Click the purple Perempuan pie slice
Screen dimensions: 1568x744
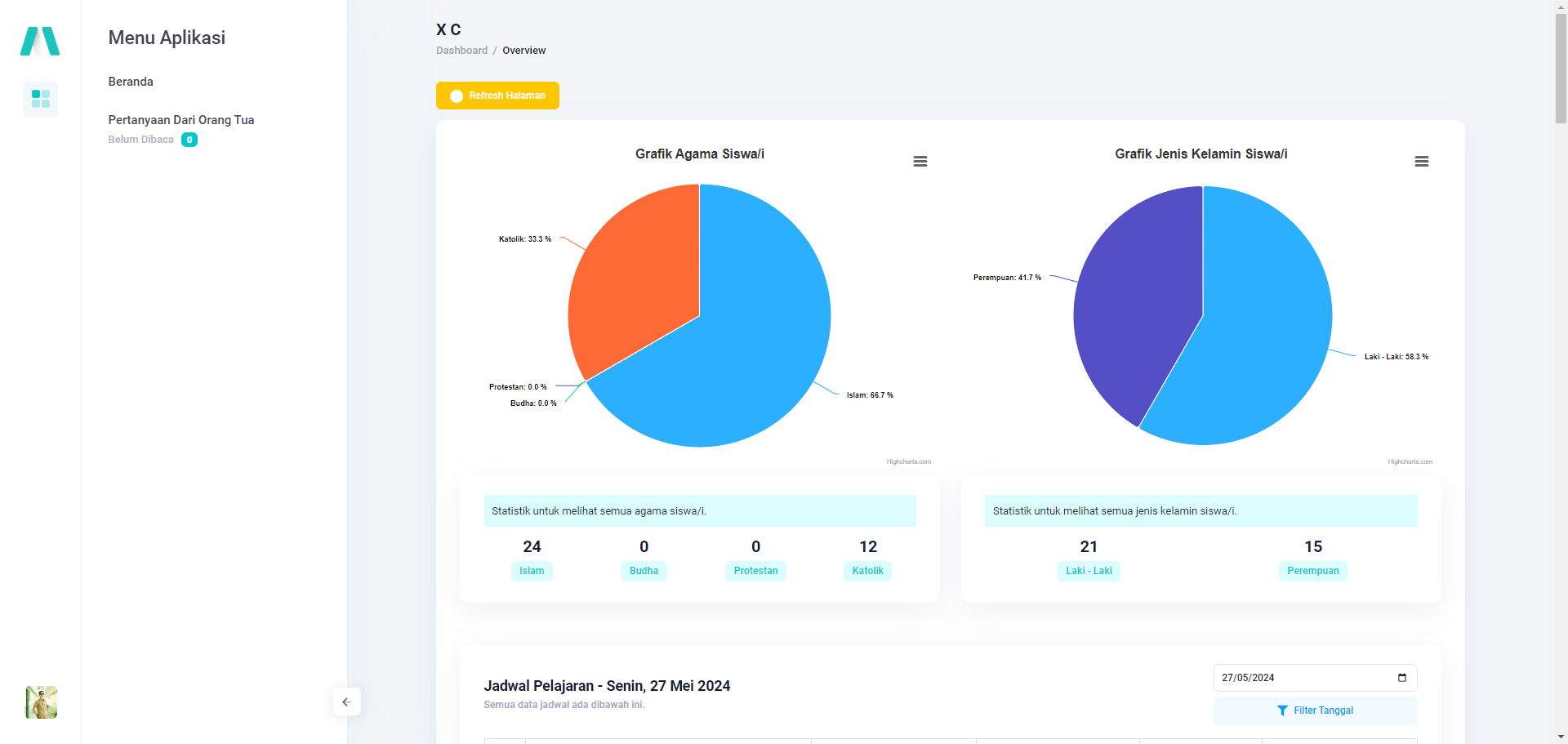pos(1135,310)
